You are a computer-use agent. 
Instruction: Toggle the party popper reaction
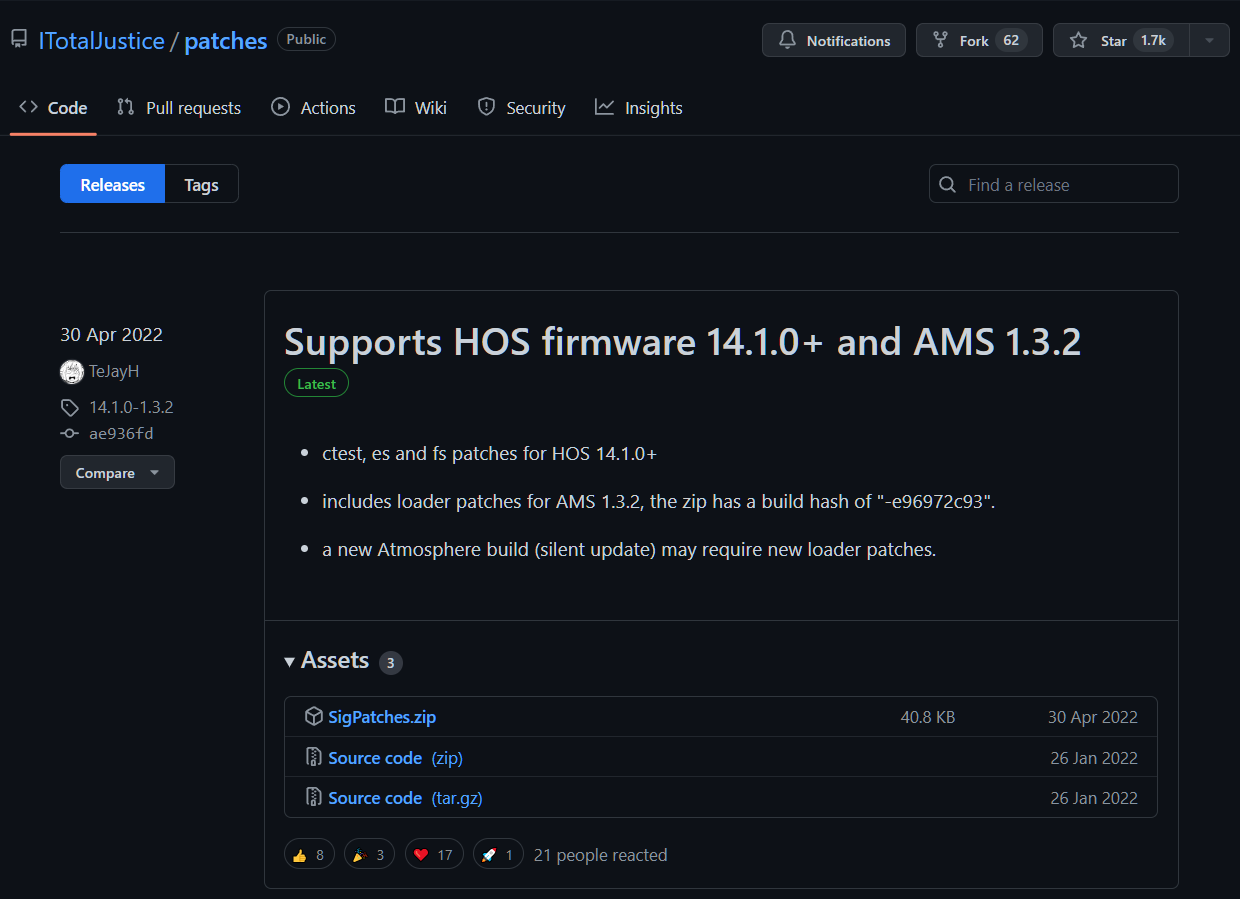(369, 854)
